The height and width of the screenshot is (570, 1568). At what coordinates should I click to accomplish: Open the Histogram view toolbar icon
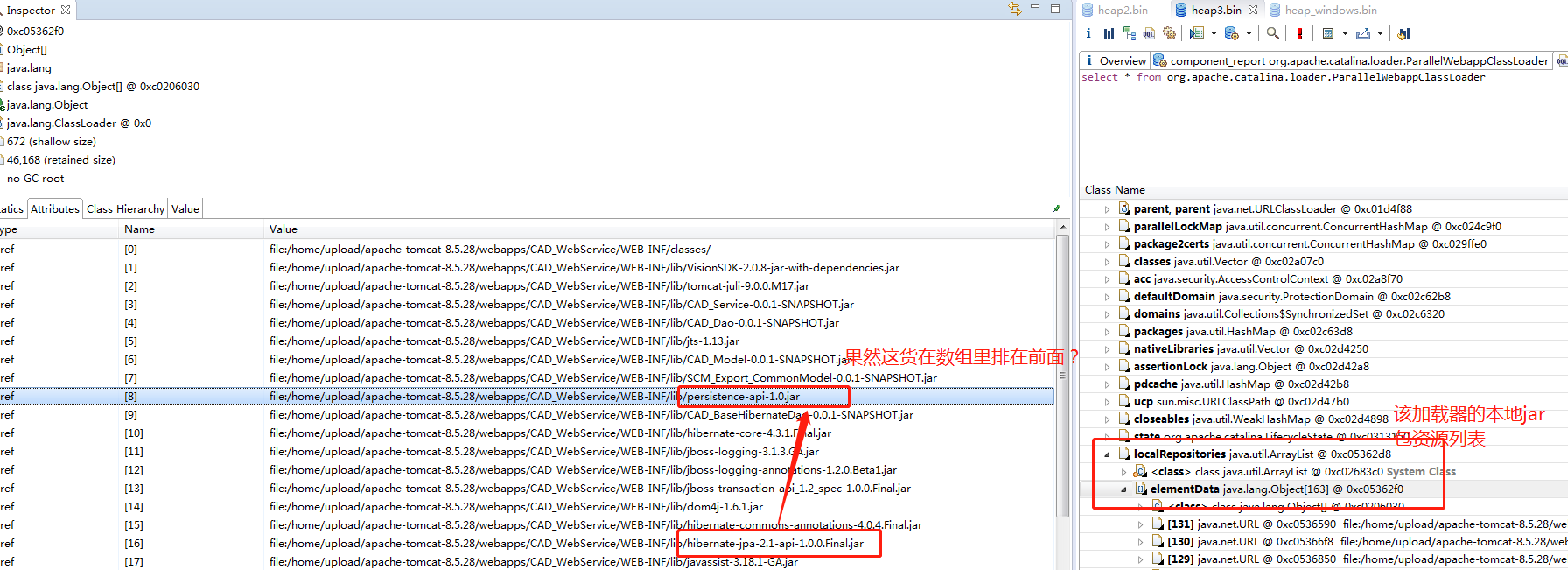1109,33
